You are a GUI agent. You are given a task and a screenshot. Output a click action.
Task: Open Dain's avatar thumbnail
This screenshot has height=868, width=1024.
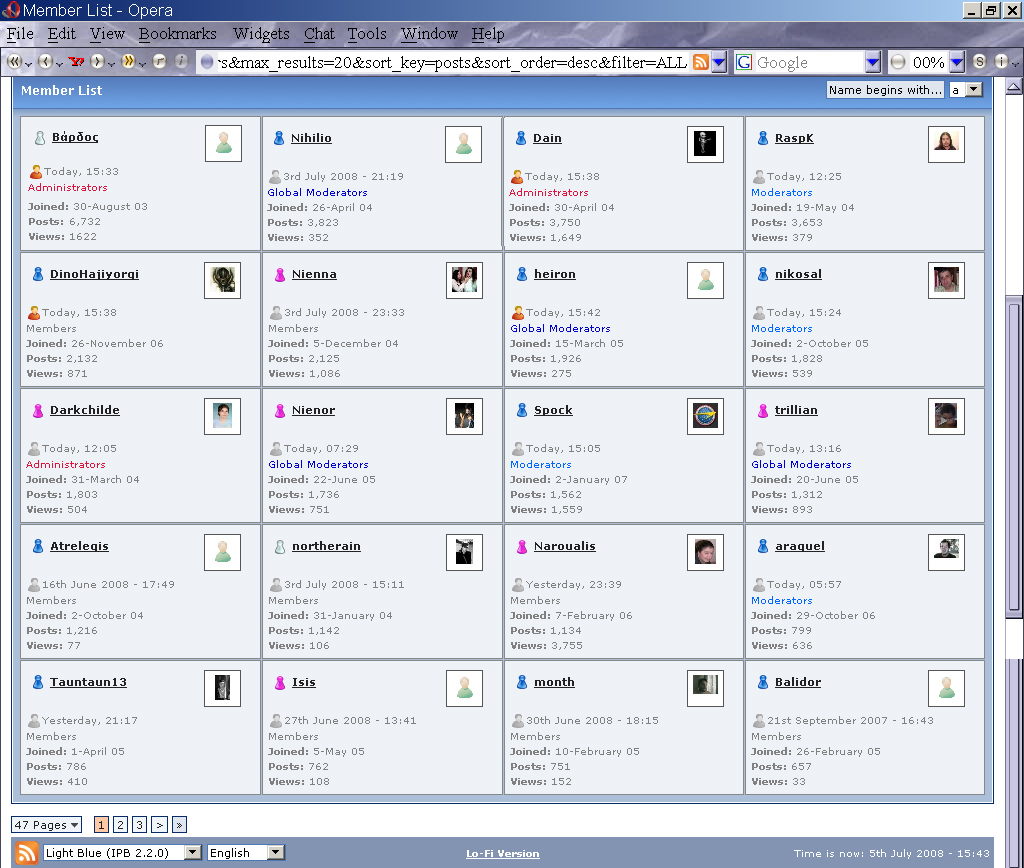(x=705, y=144)
